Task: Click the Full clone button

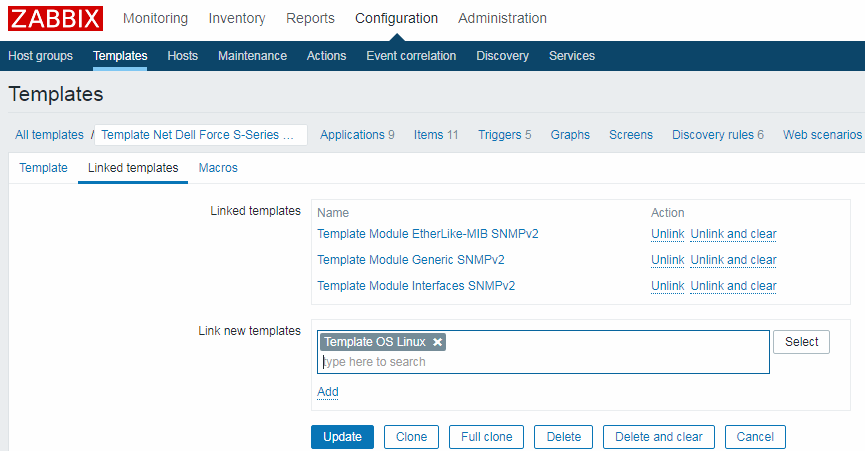Action: tap(487, 437)
